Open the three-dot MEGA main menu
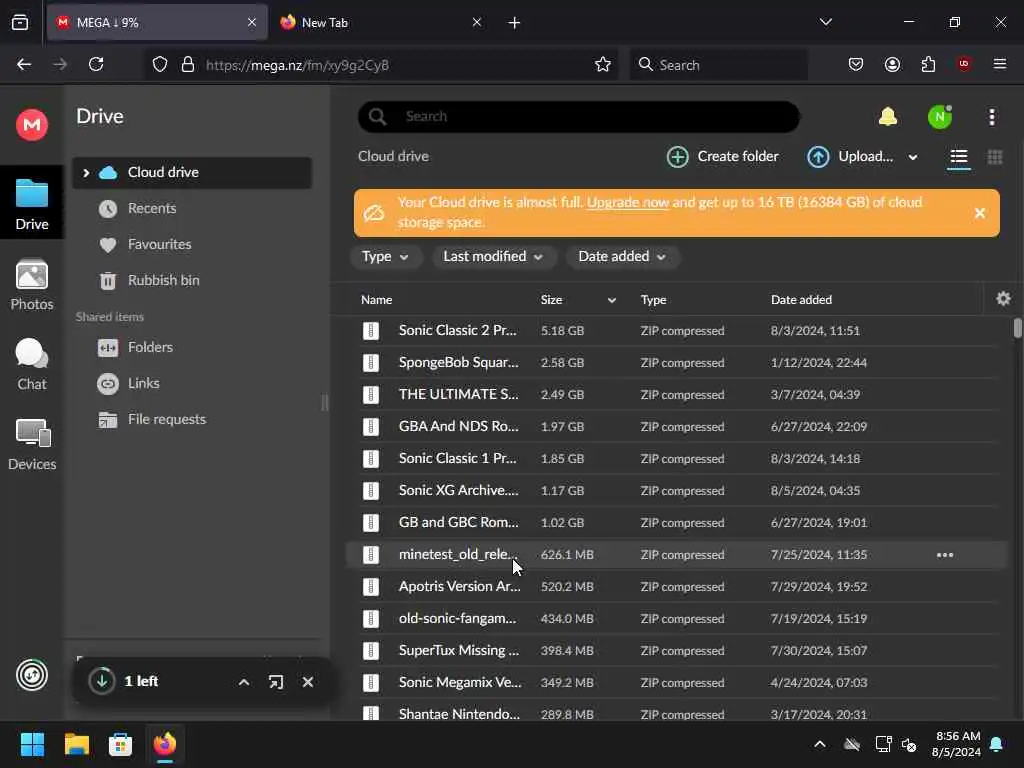Image resolution: width=1024 pixels, height=768 pixels. (x=991, y=117)
